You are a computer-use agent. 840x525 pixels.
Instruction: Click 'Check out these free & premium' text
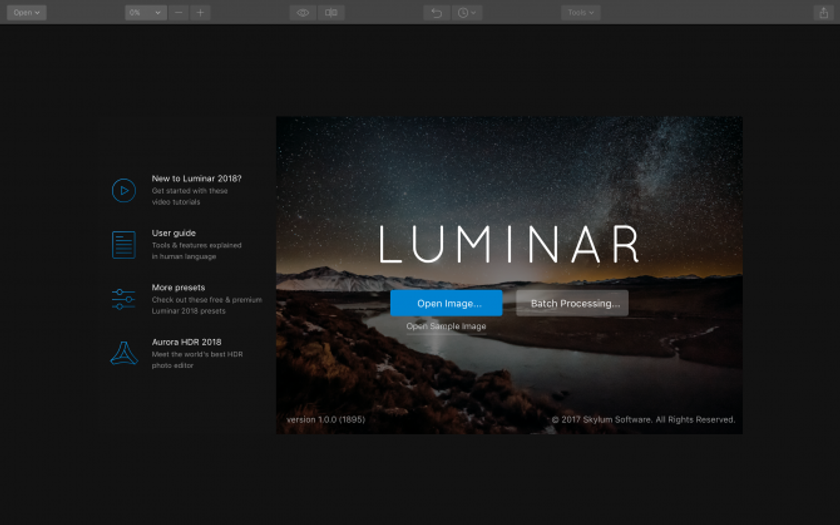pos(207,300)
